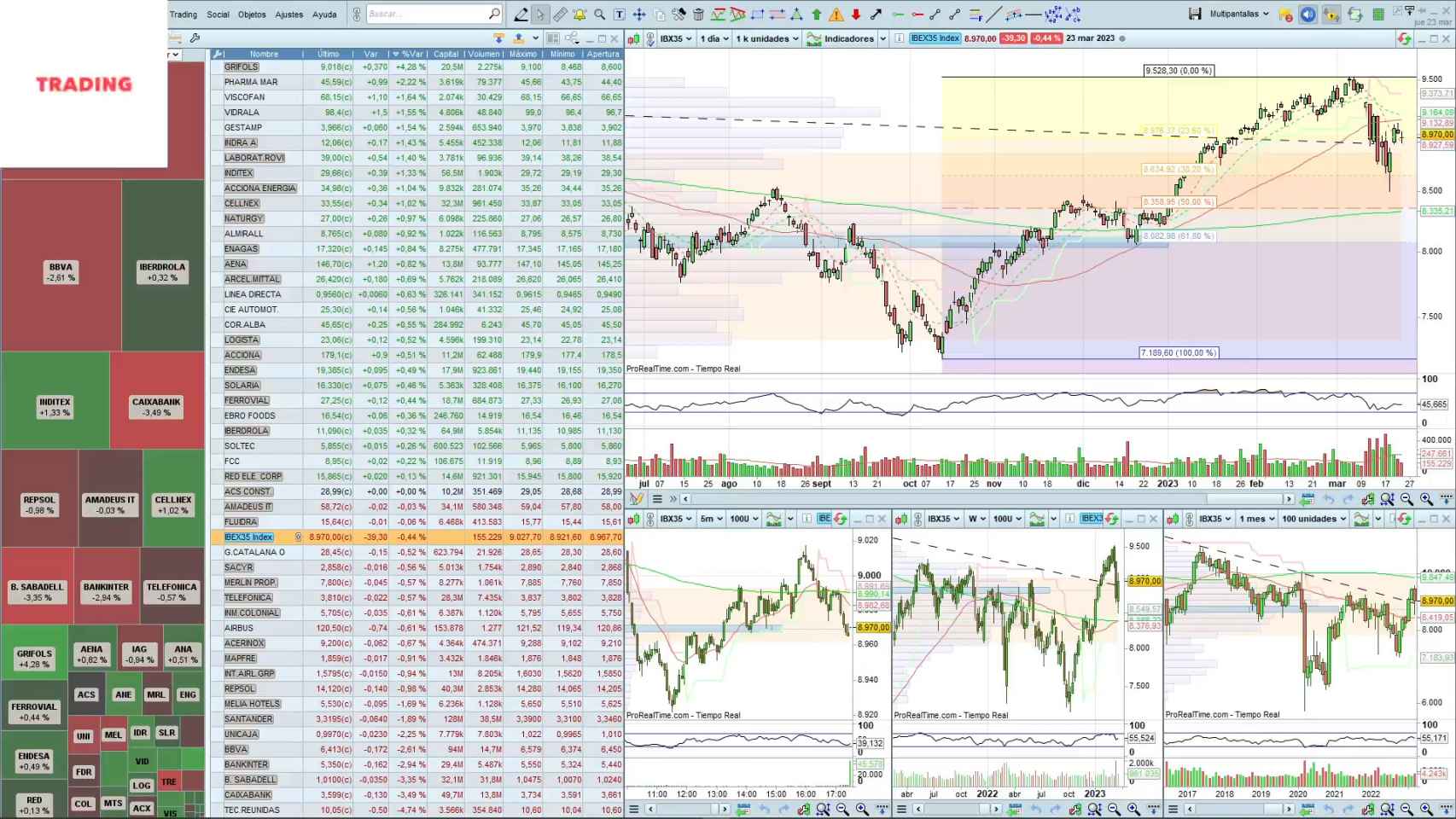The width and height of the screenshot is (1456, 819).
Task: Select the warning triangle marker tool
Action: [x=836, y=14]
